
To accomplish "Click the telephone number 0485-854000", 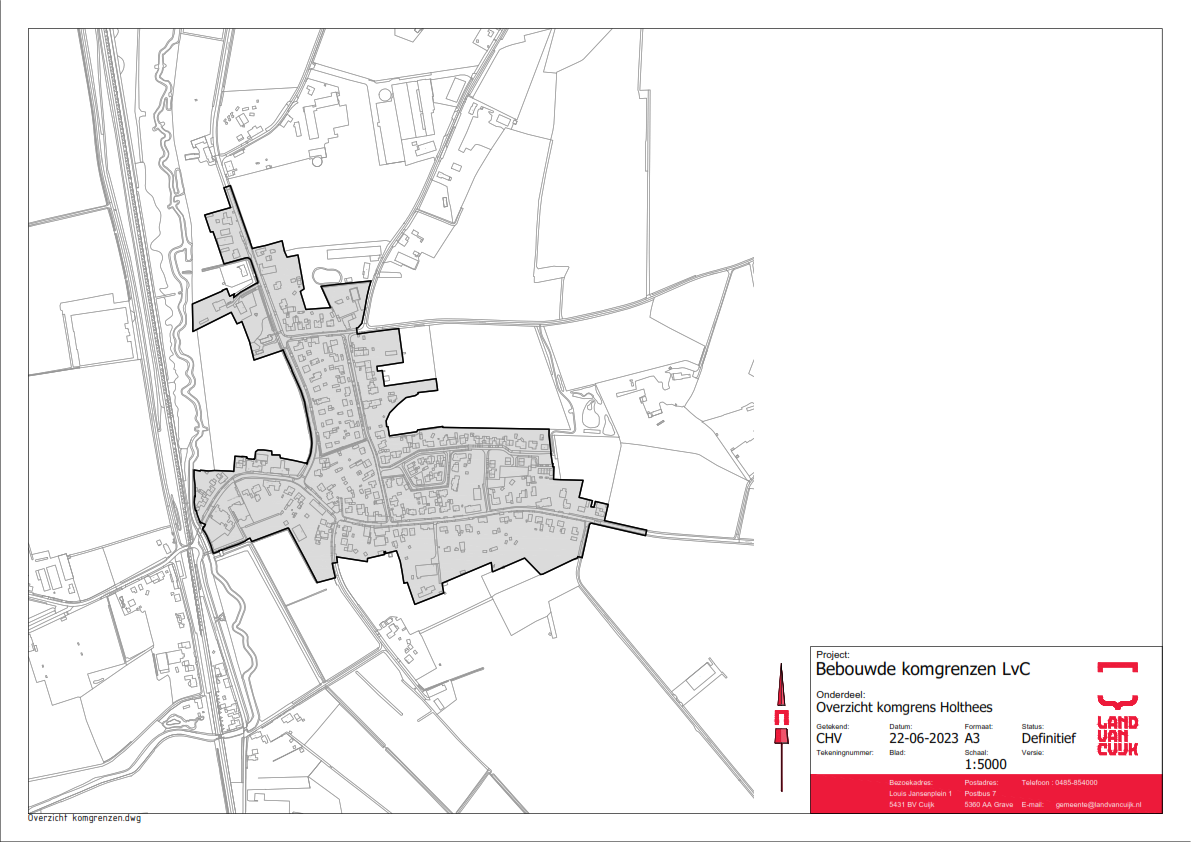I will [1073, 782].
